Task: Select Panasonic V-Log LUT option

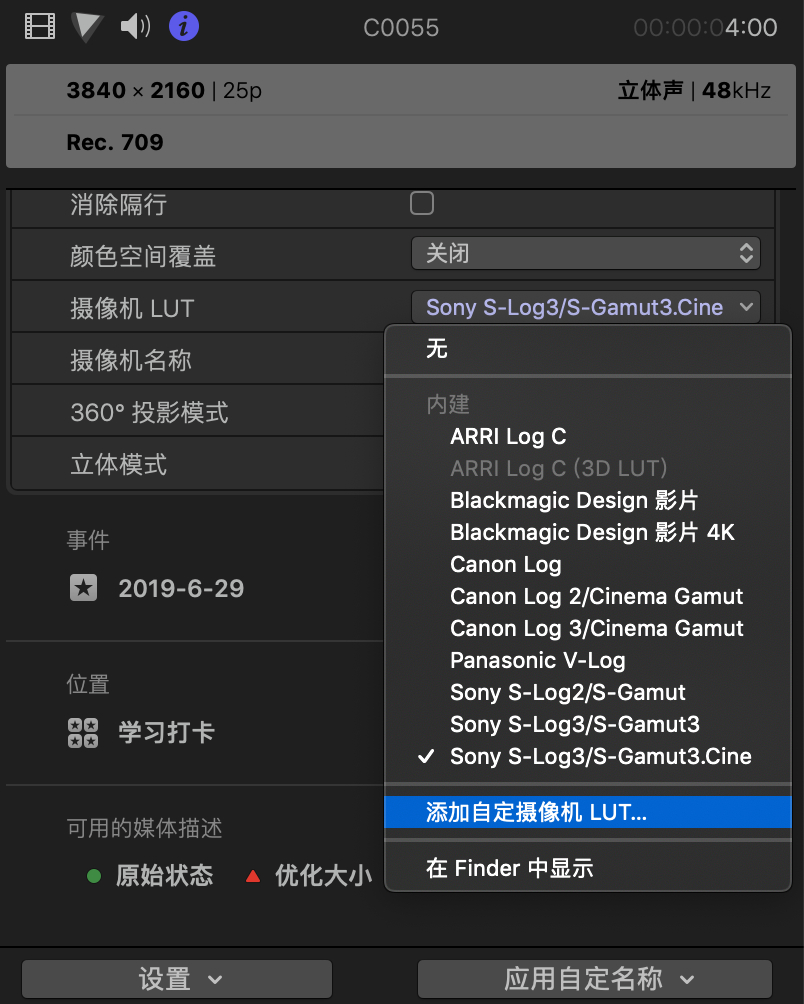Action: (537, 660)
